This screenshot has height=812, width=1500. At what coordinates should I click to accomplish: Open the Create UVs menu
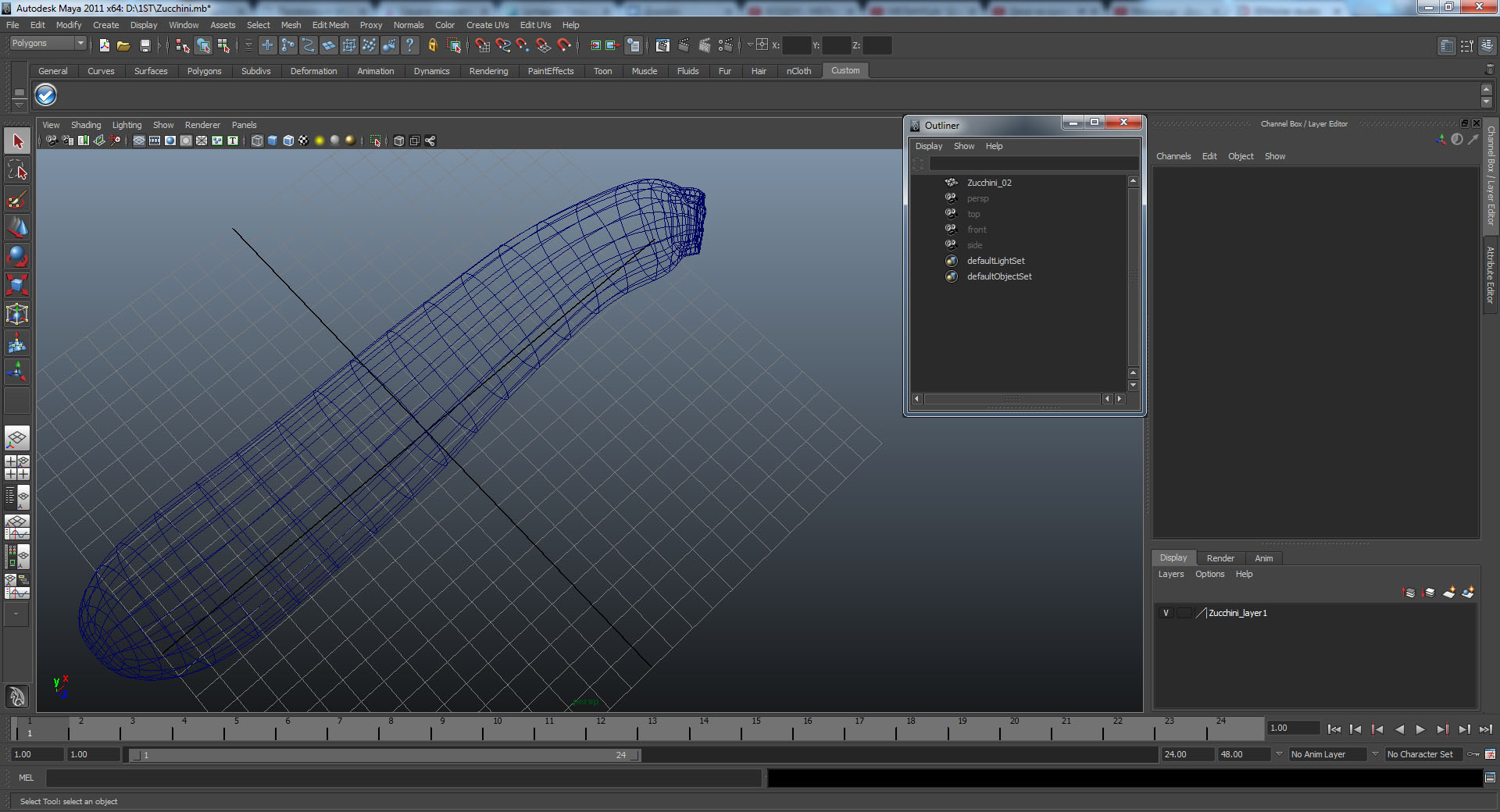(x=487, y=25)
